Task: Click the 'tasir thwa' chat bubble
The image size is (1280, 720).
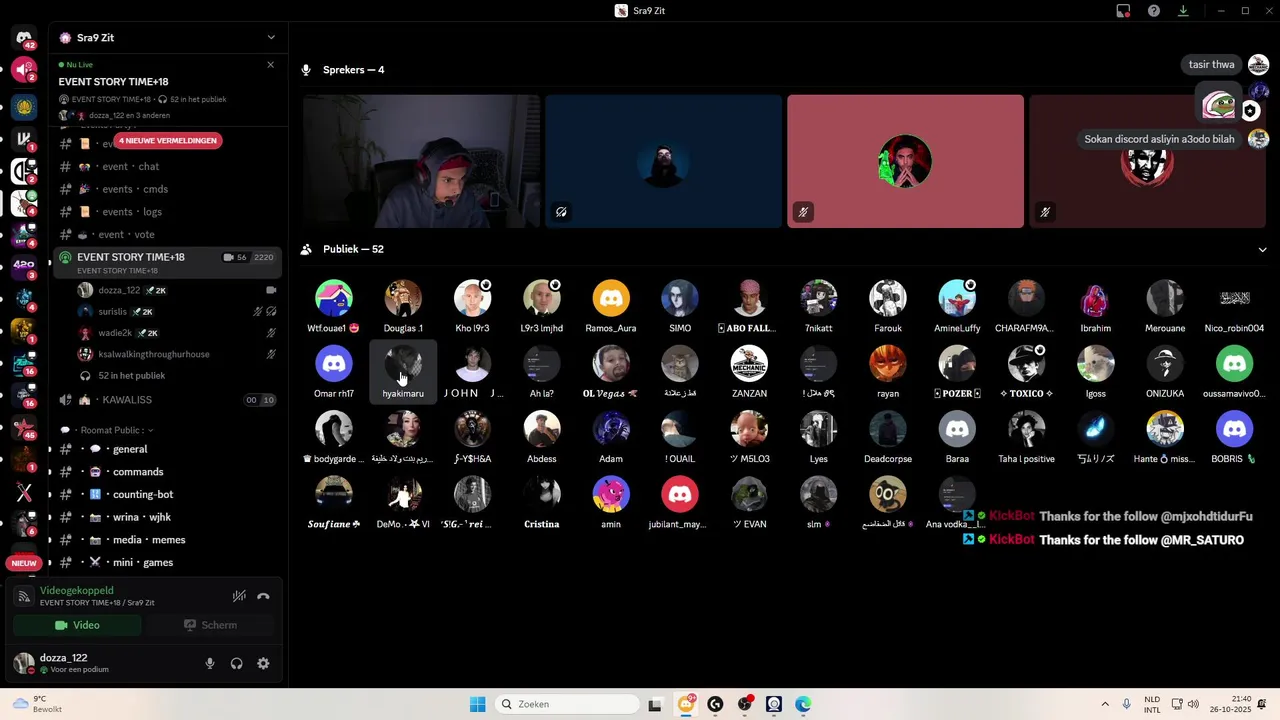Action: [x=1211, y=64]
